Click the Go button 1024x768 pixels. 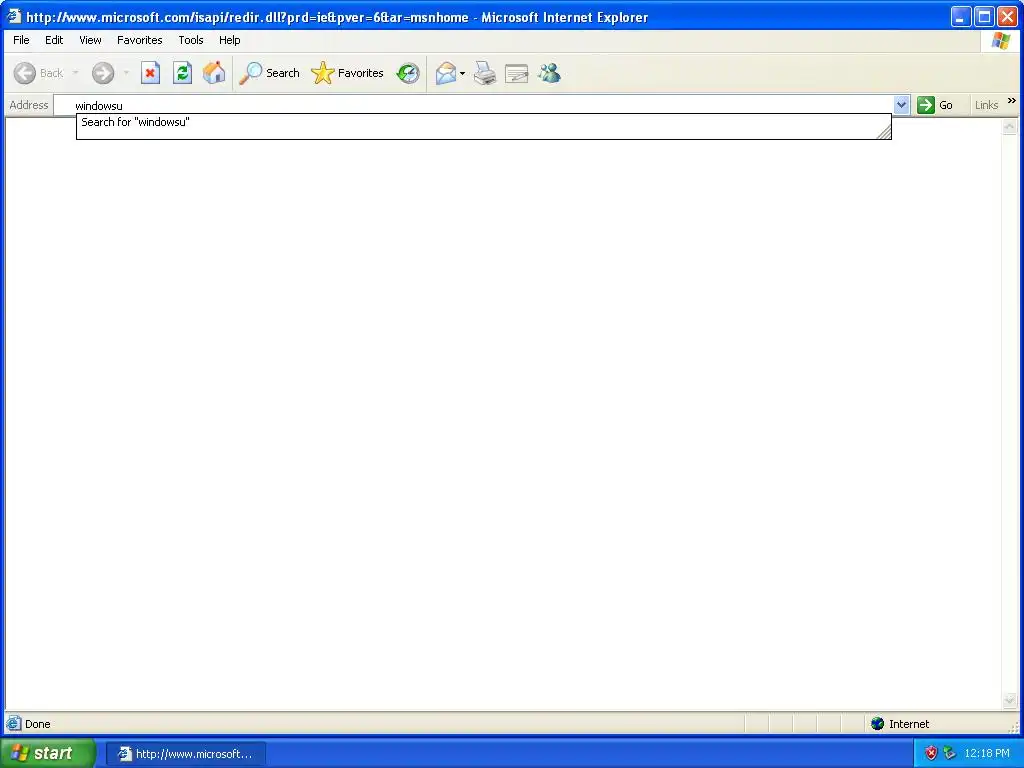click(x=935, y=105)
